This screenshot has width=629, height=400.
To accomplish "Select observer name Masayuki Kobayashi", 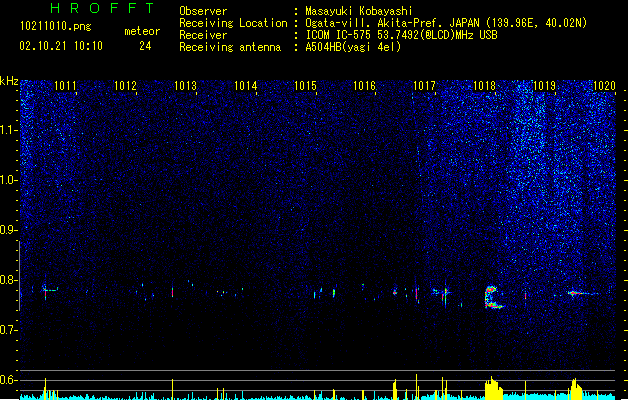I will 359,11.
